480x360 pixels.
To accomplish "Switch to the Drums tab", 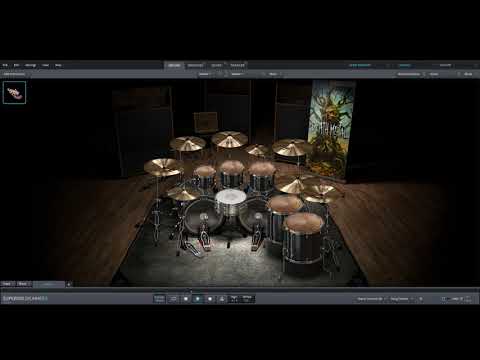I will click(x=174, y=65).
